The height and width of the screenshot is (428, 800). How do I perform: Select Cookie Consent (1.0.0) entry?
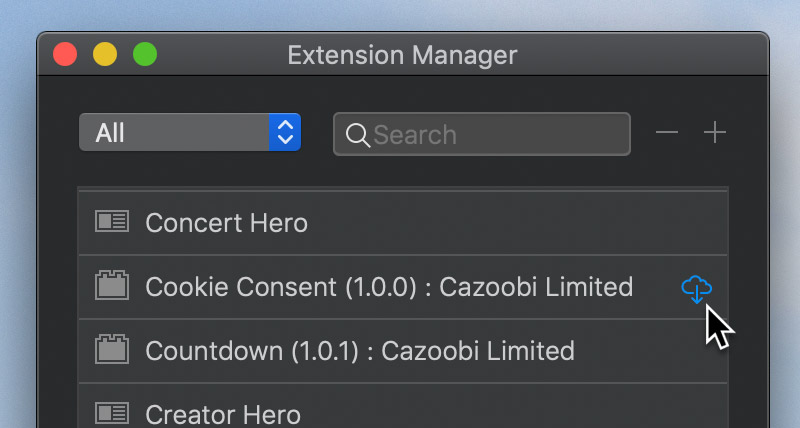403,287
